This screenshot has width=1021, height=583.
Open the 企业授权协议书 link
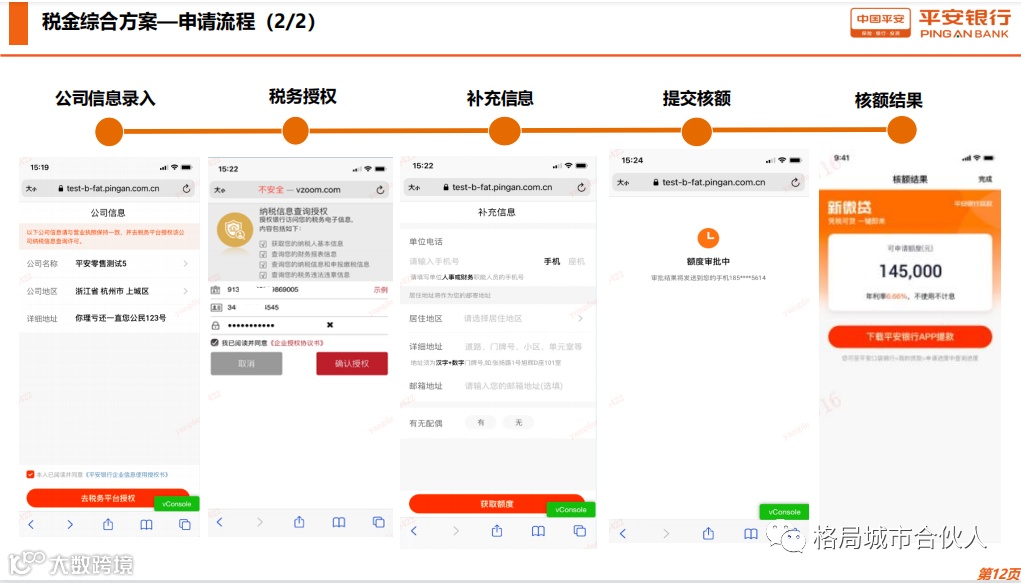(x=296, y=343)
